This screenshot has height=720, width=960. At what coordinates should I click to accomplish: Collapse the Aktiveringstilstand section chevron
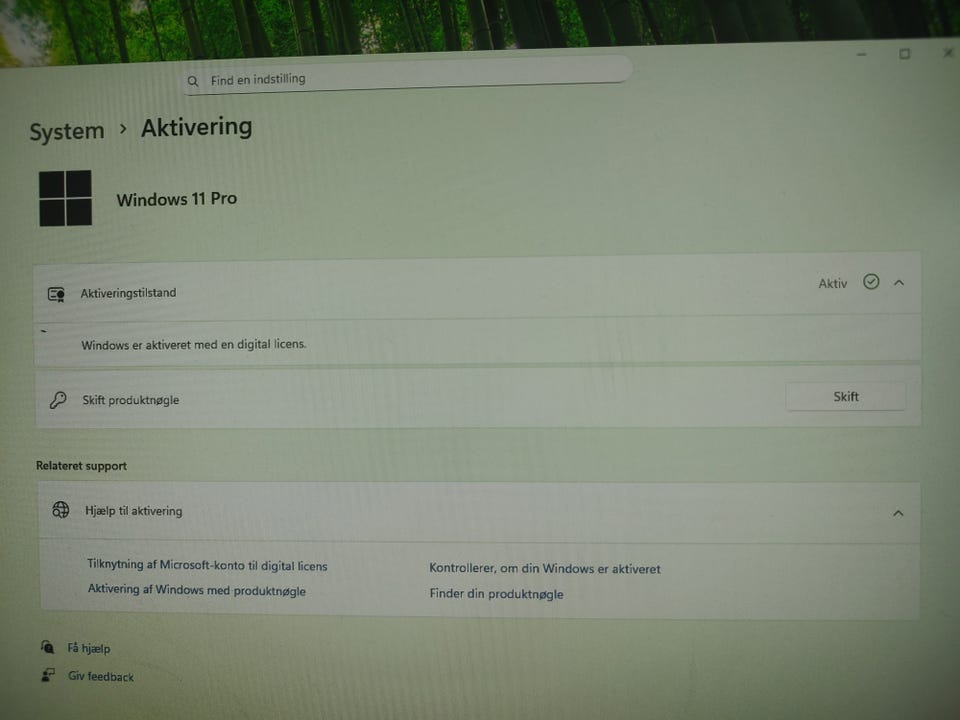coord(899,282)
